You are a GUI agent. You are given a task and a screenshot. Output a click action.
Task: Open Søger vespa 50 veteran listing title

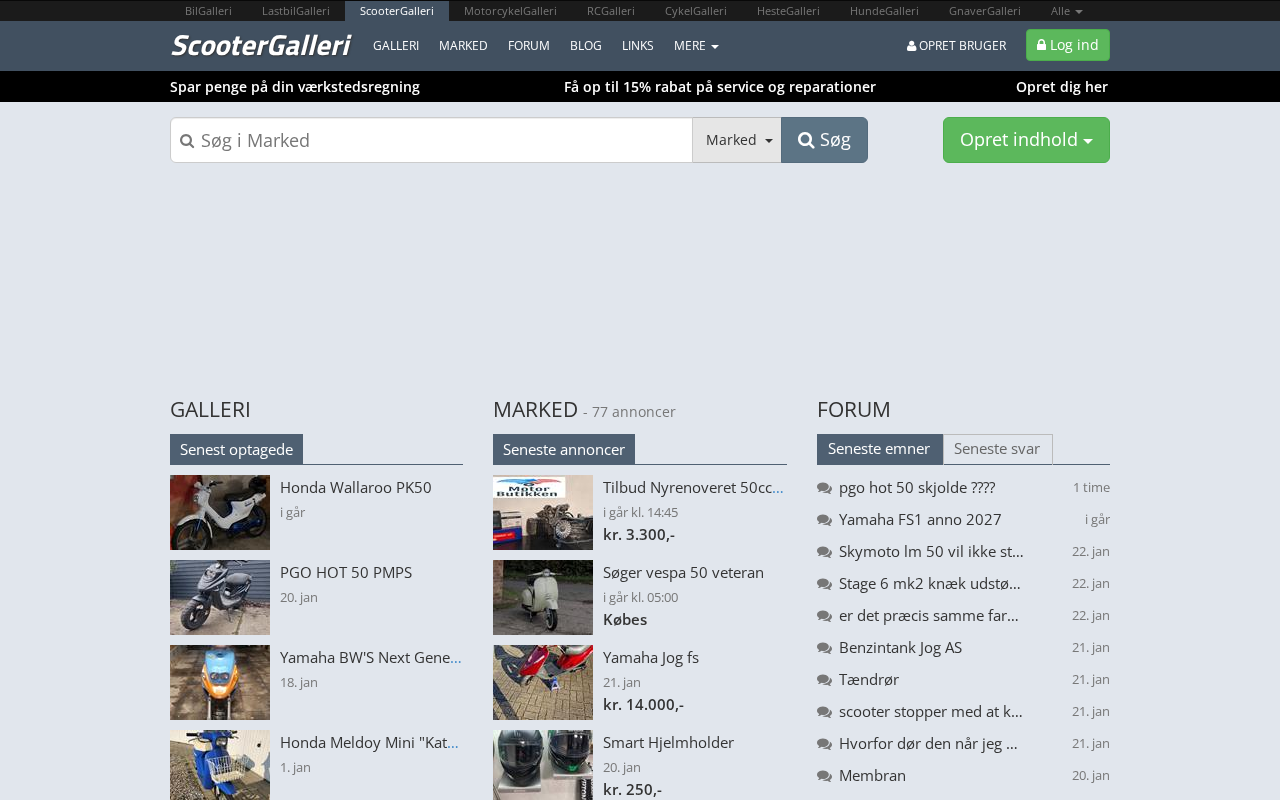[x=683, y=573]
